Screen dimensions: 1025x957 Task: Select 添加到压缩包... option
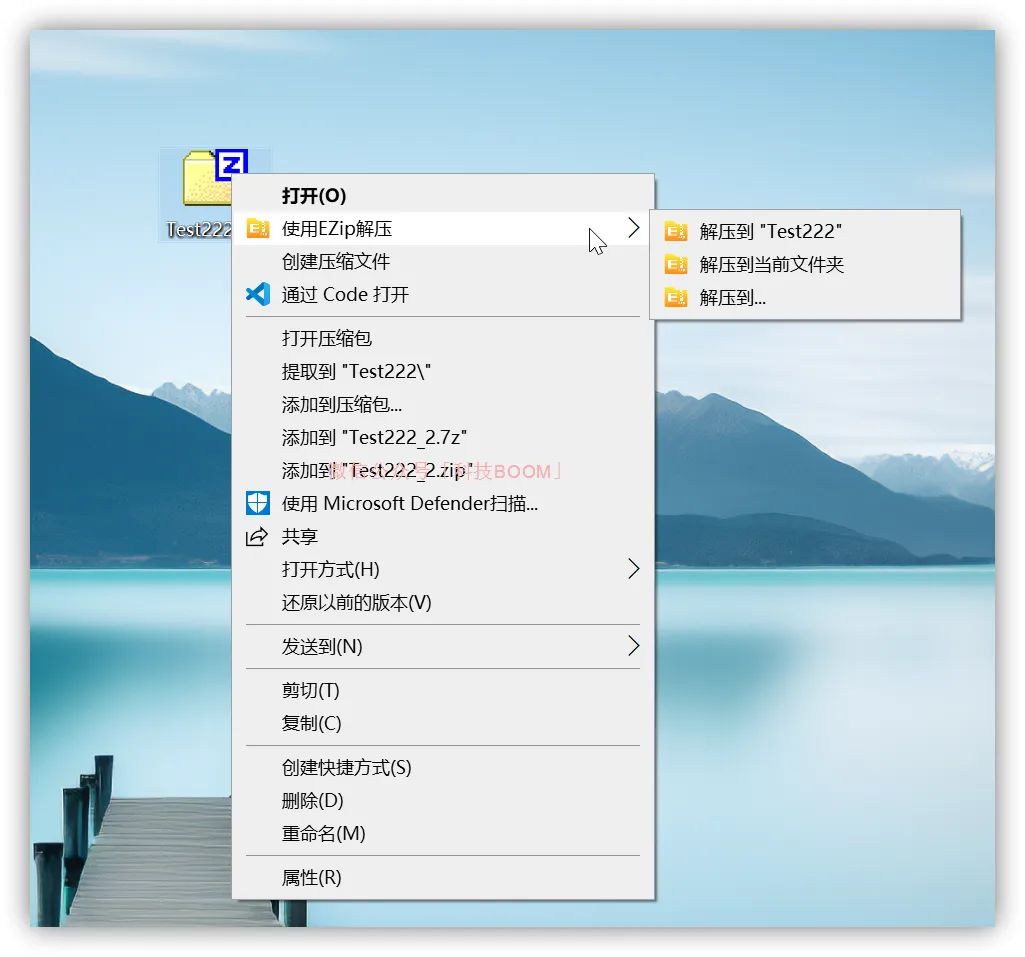pos(443,405)
